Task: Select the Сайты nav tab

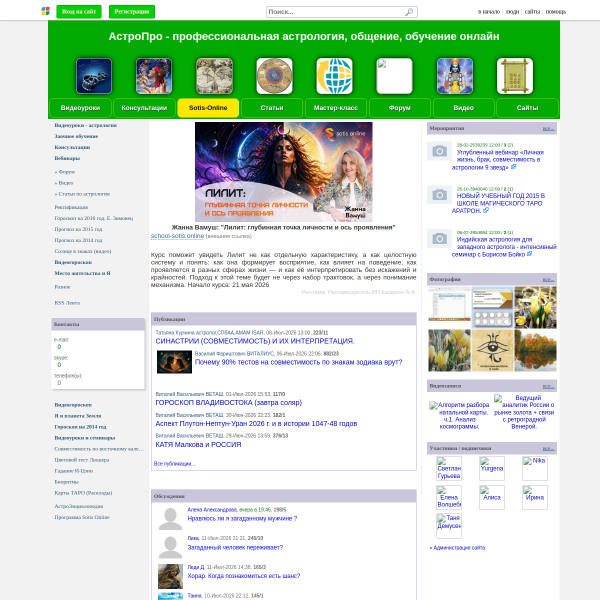Action: tap(527, 108)
